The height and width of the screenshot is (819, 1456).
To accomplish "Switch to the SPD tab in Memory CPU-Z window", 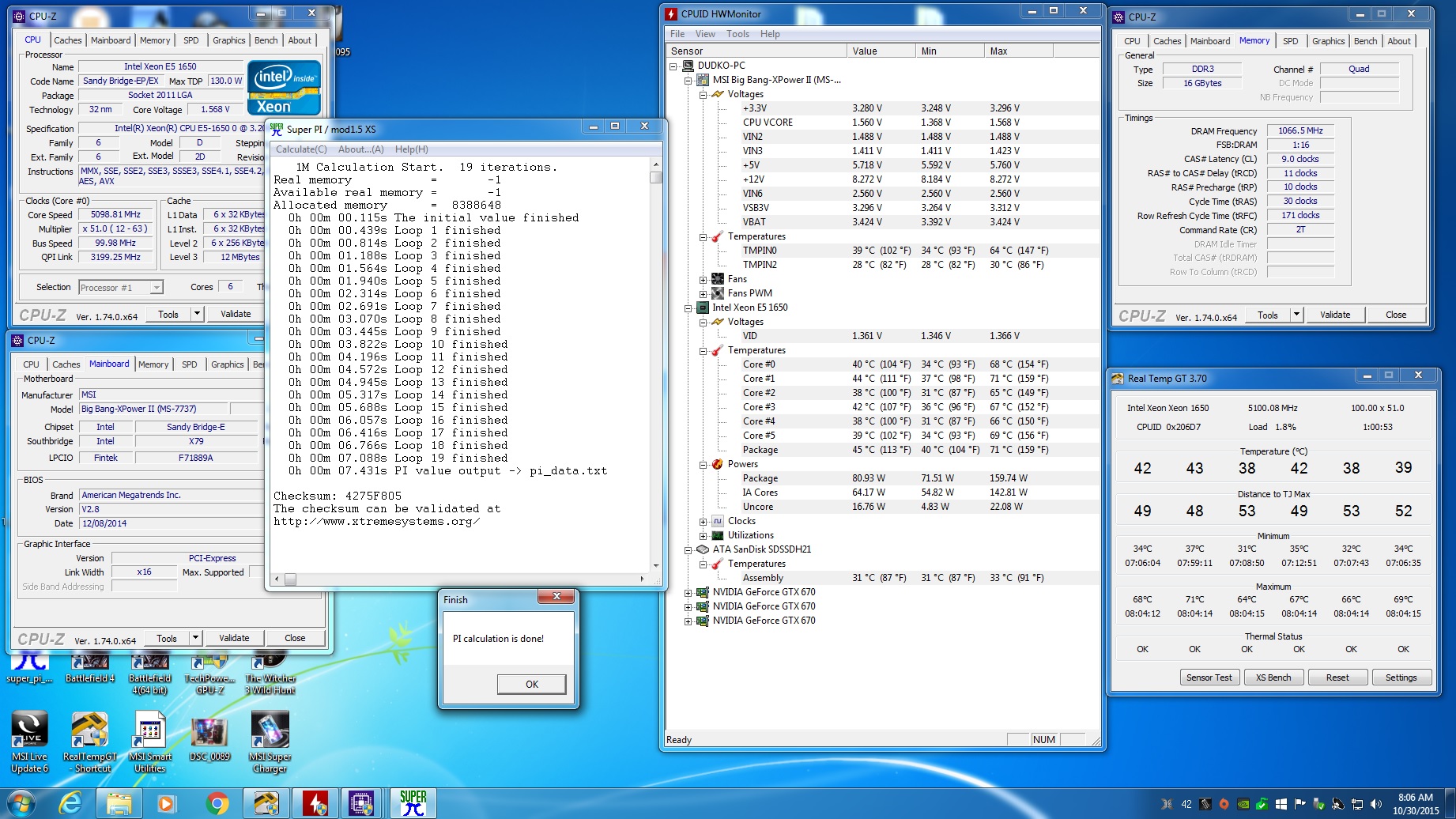I will coord(1291,41).
